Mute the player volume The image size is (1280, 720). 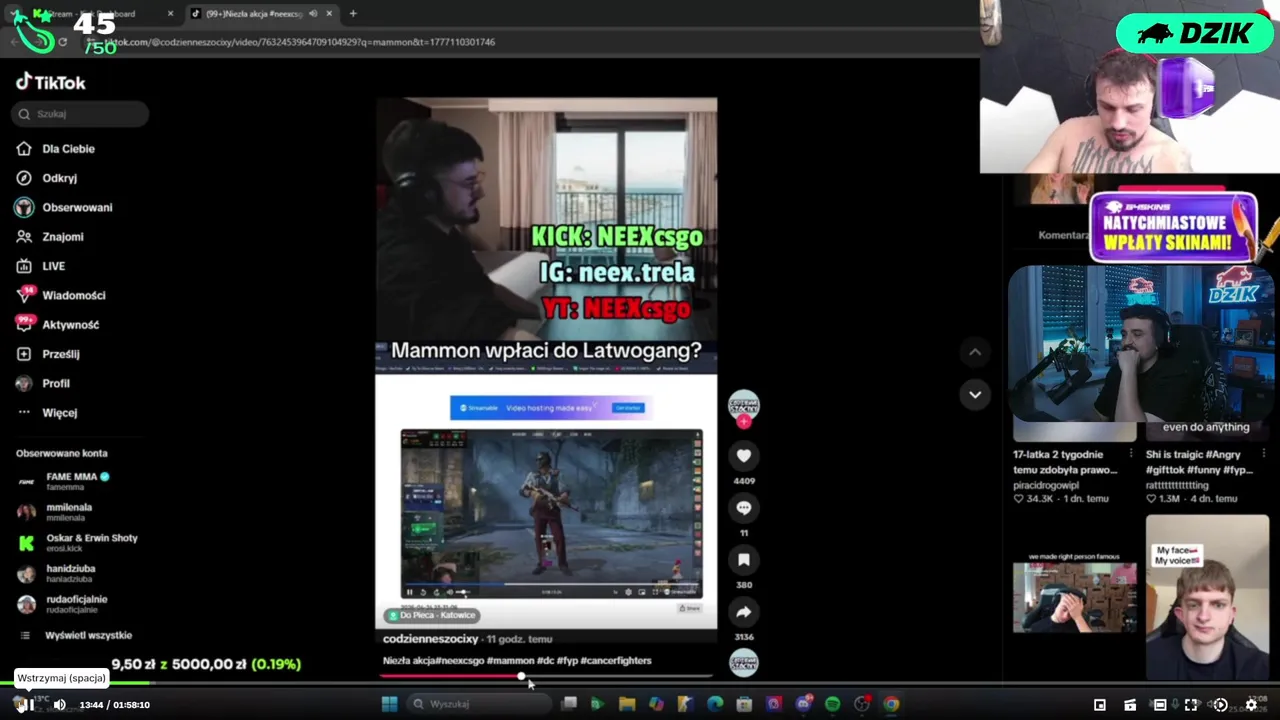click(59, 705)
